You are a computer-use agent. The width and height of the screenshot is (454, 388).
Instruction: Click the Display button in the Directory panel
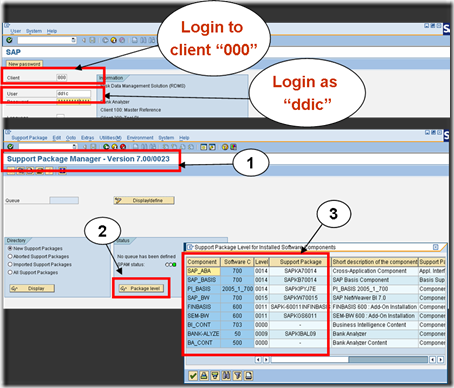point(32,288)
